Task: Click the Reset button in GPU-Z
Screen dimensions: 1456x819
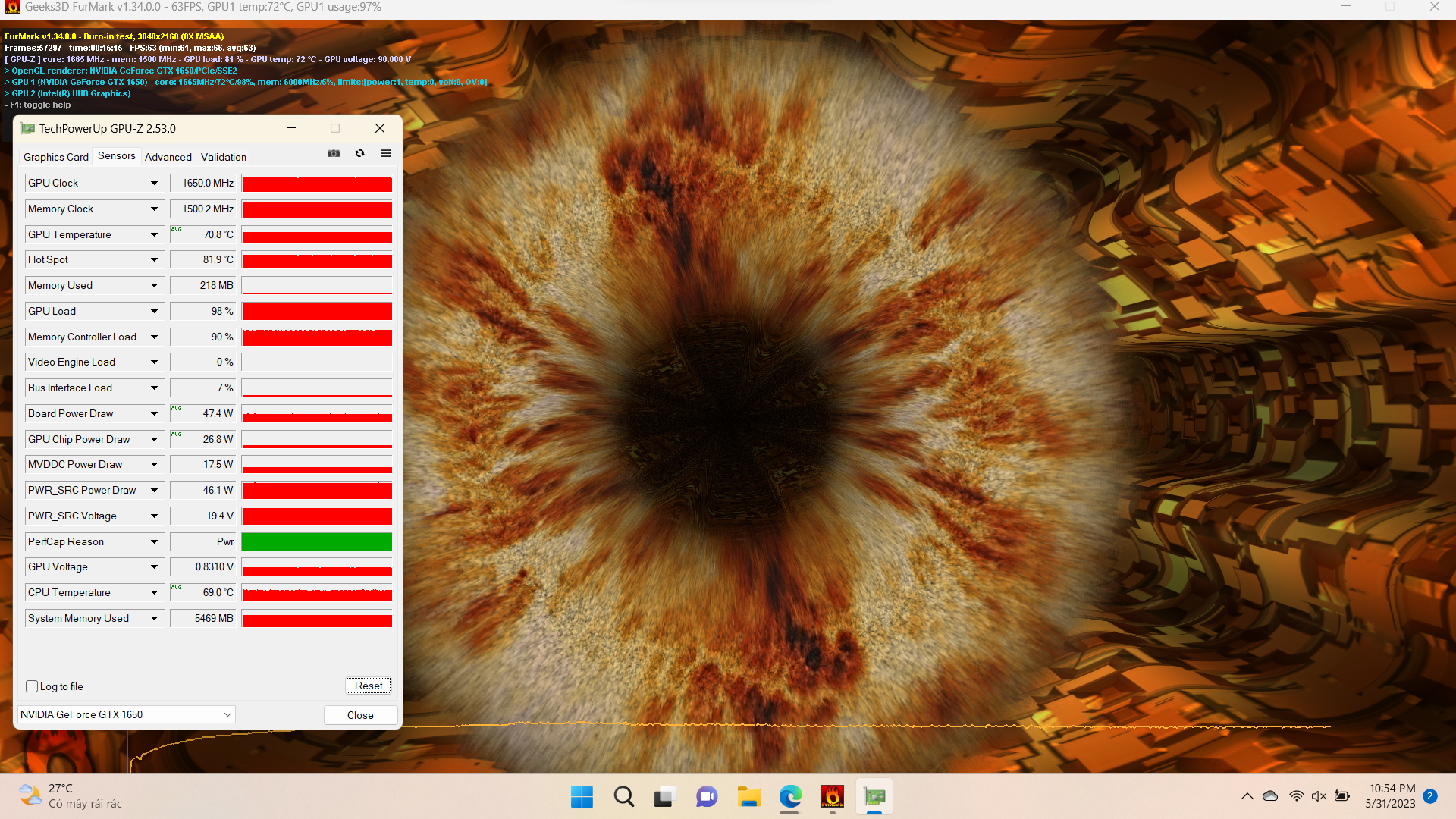Action: click(x=368, y=685)
